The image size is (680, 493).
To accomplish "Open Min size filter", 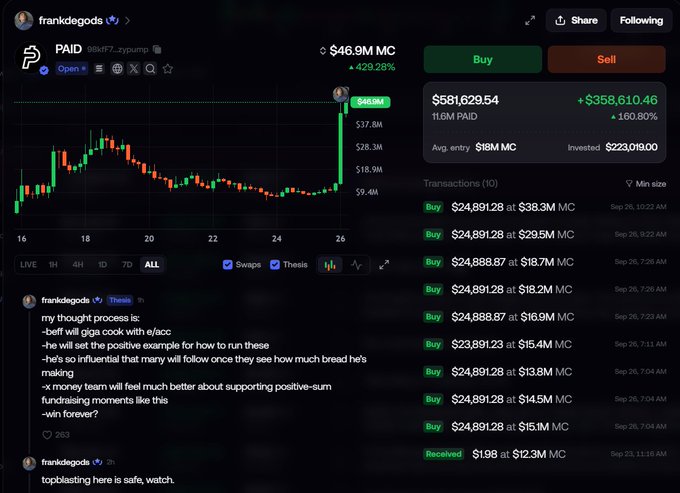I will (646, 184).
